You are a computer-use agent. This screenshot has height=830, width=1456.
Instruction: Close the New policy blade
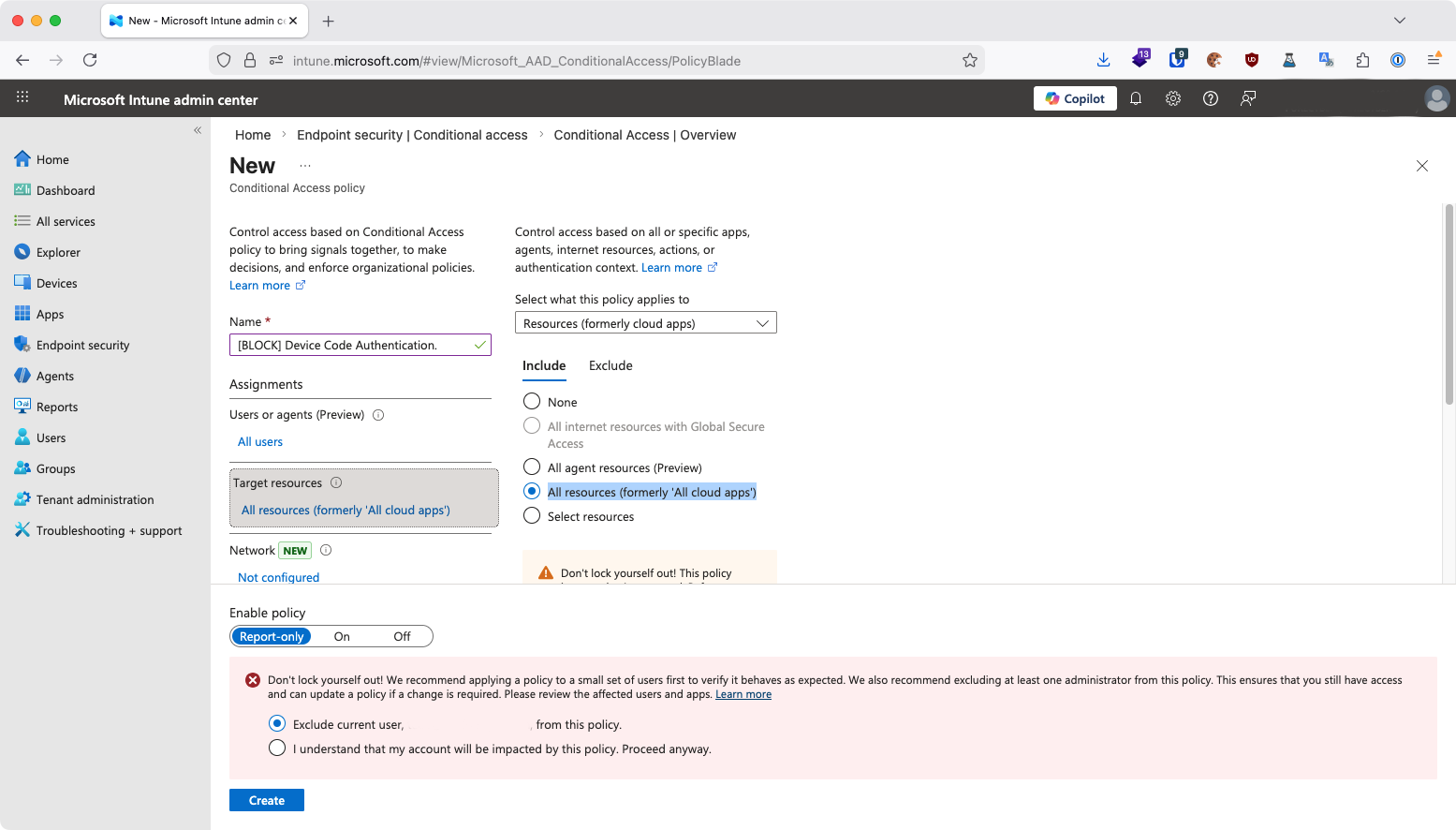pos(1422,166)
